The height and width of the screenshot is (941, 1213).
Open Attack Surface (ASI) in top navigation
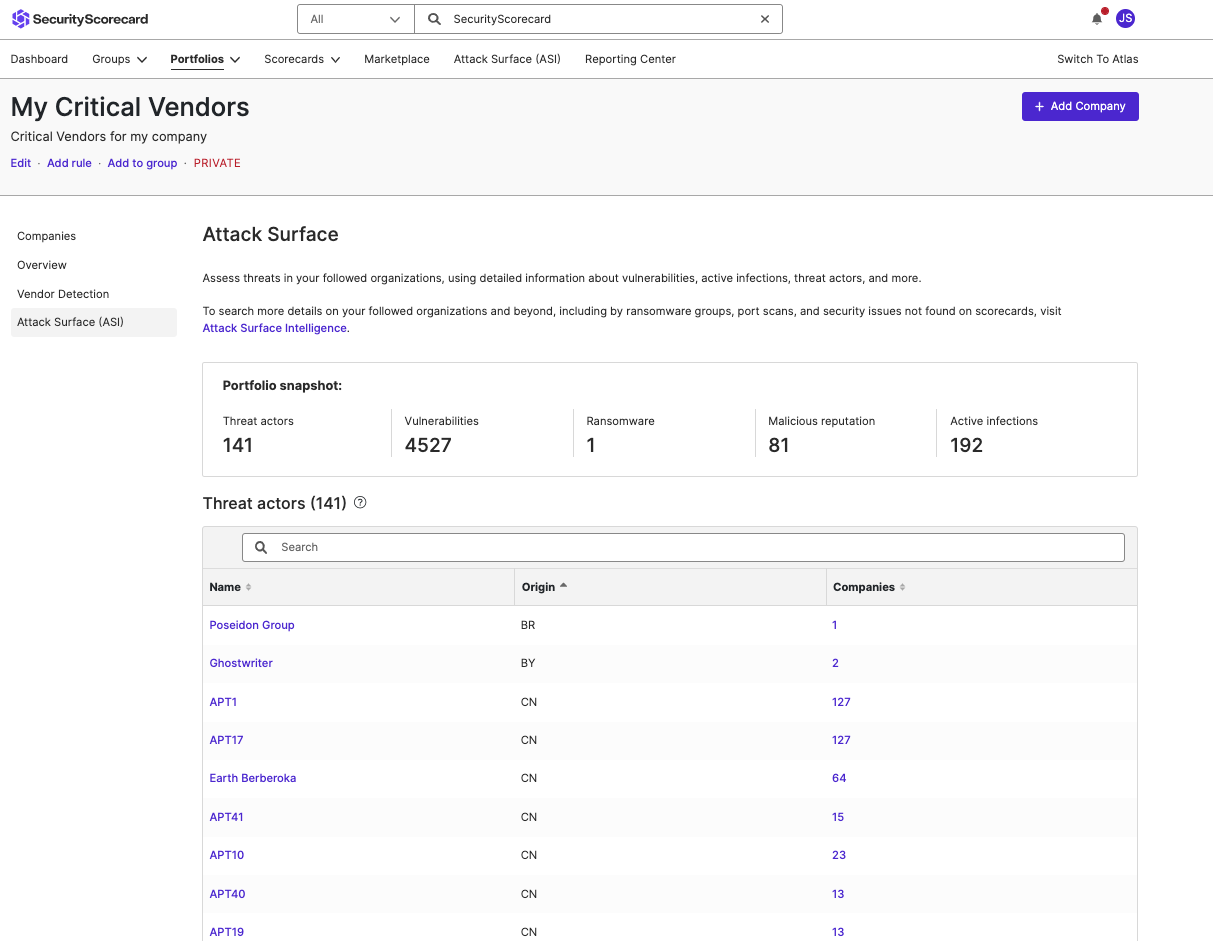[x=507, y=59]
